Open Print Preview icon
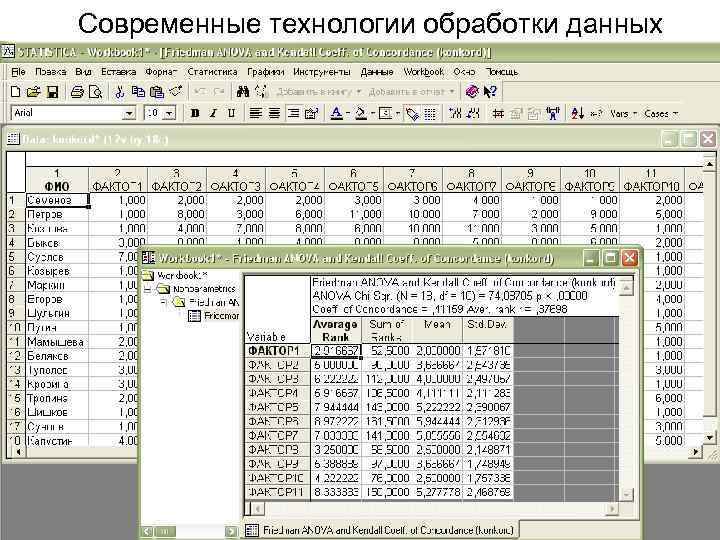This screenshot has height=540, width=720. [x=95, y=92]
